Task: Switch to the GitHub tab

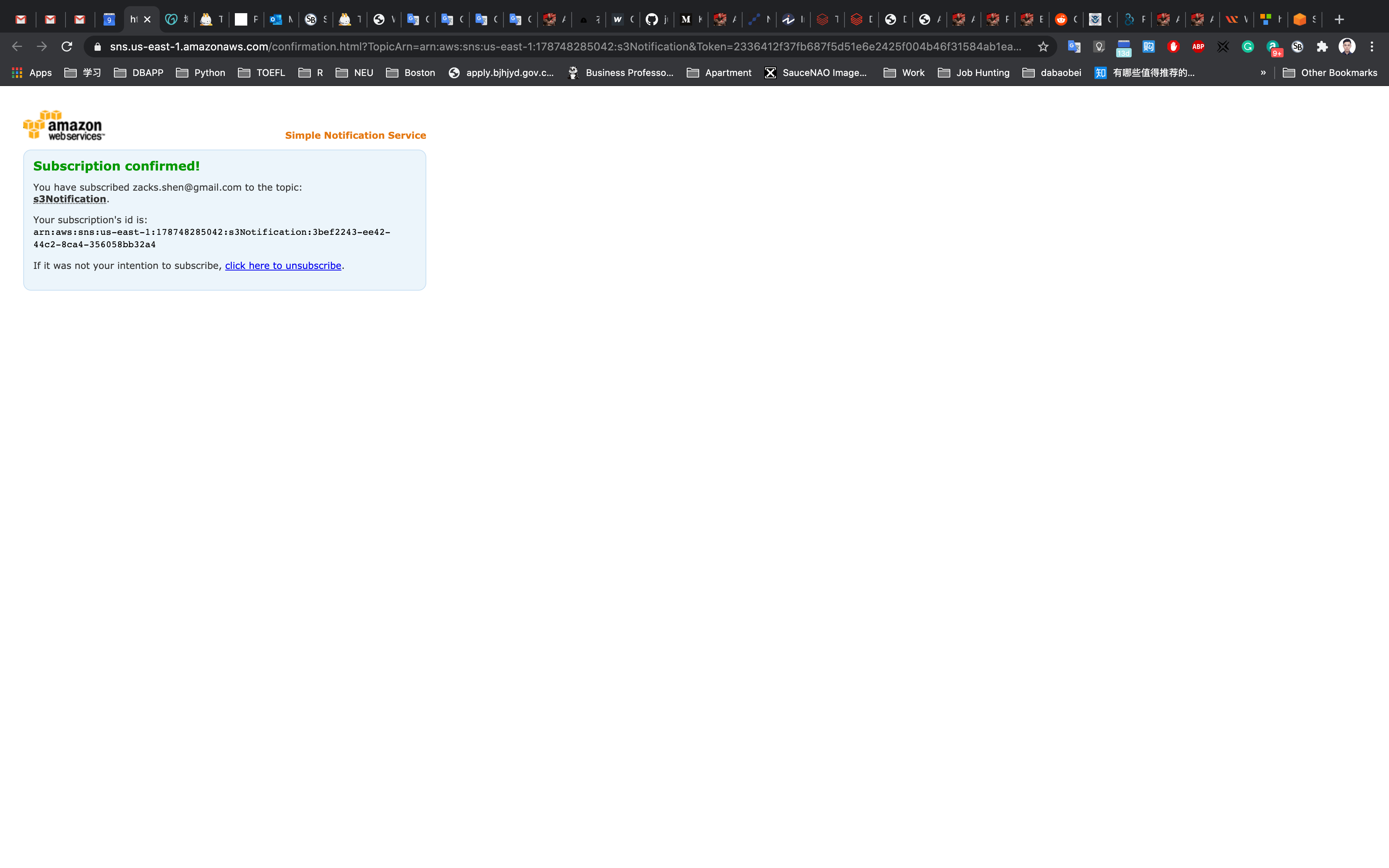Action: (651, 19)
